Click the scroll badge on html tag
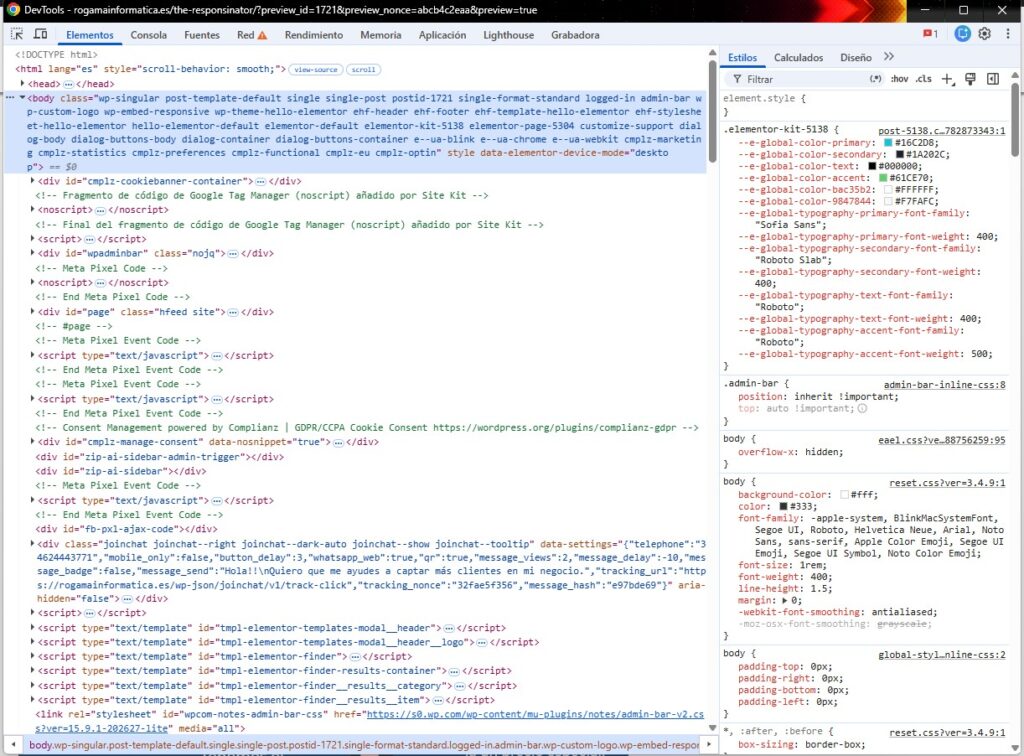Image resolution: width=1024 pixels, height=756 pixels. 363,69
